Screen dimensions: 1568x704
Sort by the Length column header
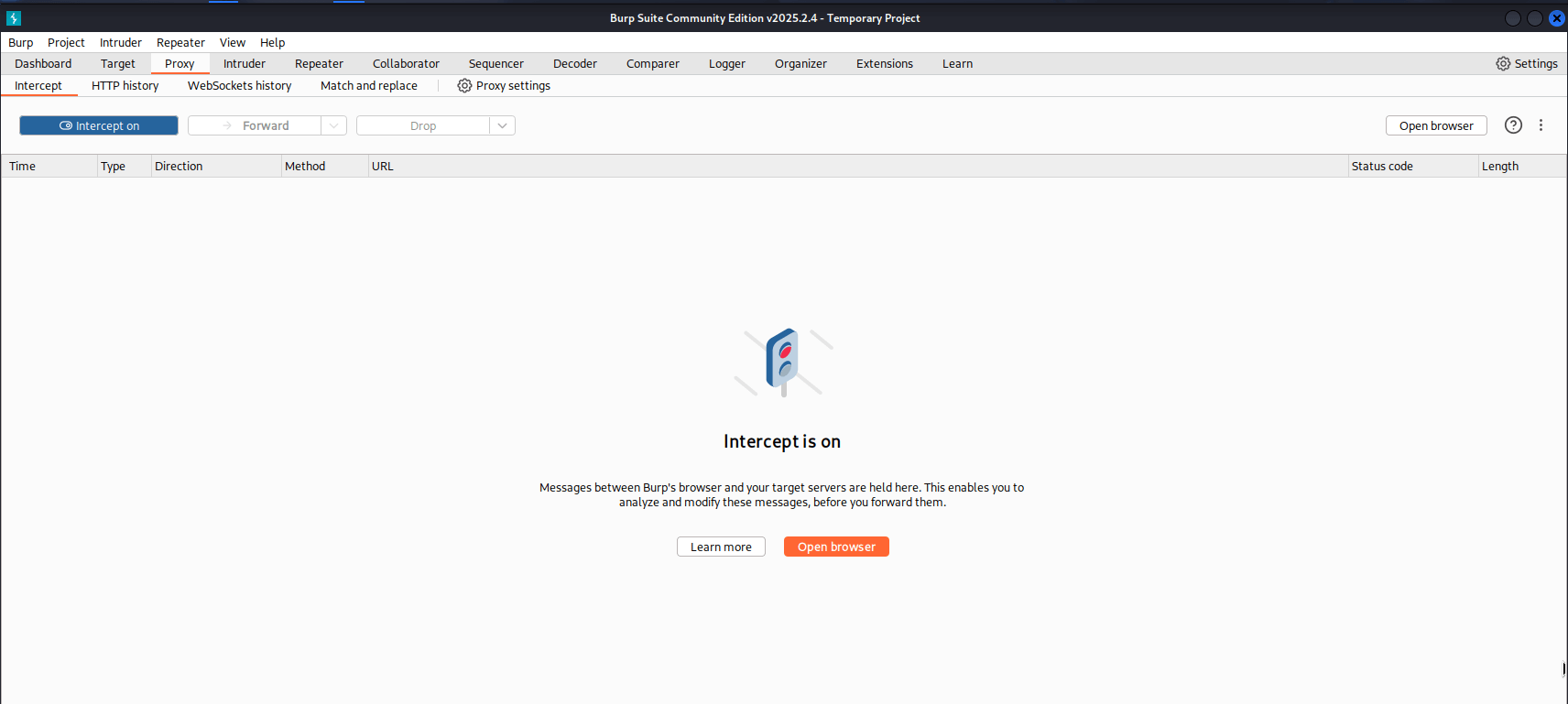[1522, 167]
